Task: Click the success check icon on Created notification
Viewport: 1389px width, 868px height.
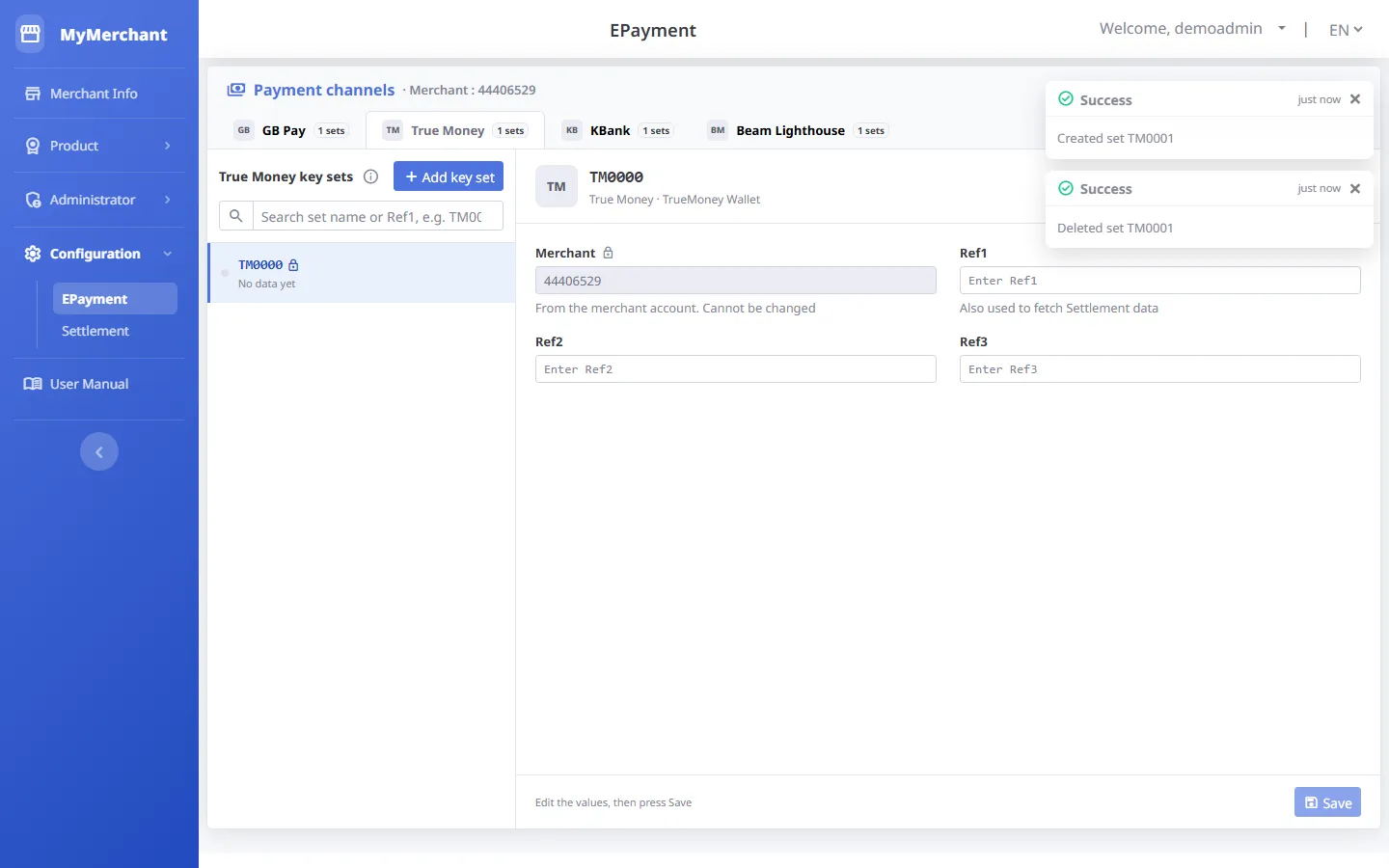Action: click(x=1066, y=98)
